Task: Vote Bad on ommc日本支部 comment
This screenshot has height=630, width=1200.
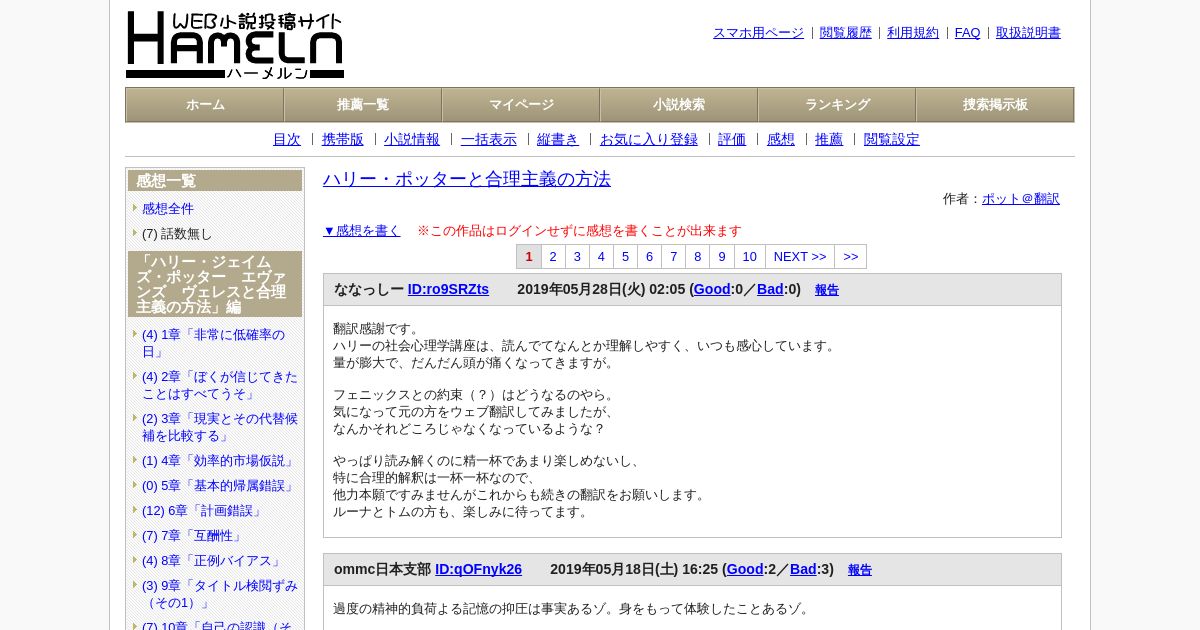Action: (x=803, y=570)
